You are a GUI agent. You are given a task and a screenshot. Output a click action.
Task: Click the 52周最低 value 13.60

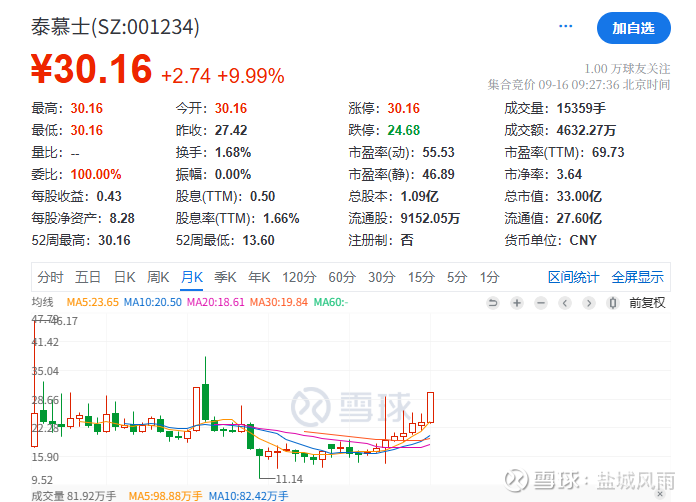tap(258, 240)
